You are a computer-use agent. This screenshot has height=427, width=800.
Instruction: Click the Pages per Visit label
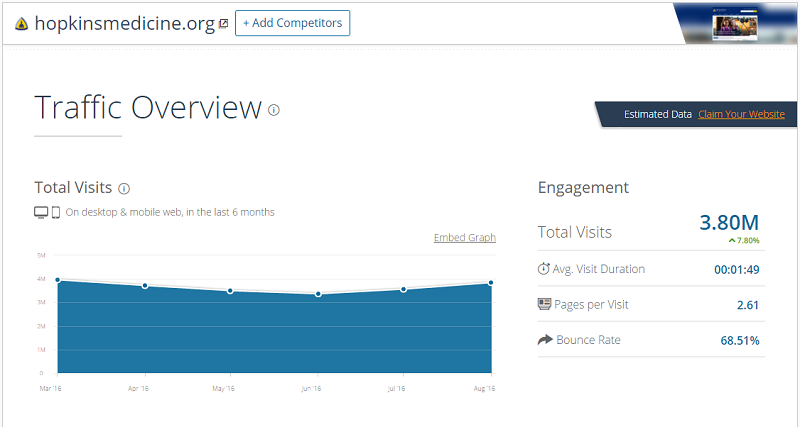click(x=591, y=305)
